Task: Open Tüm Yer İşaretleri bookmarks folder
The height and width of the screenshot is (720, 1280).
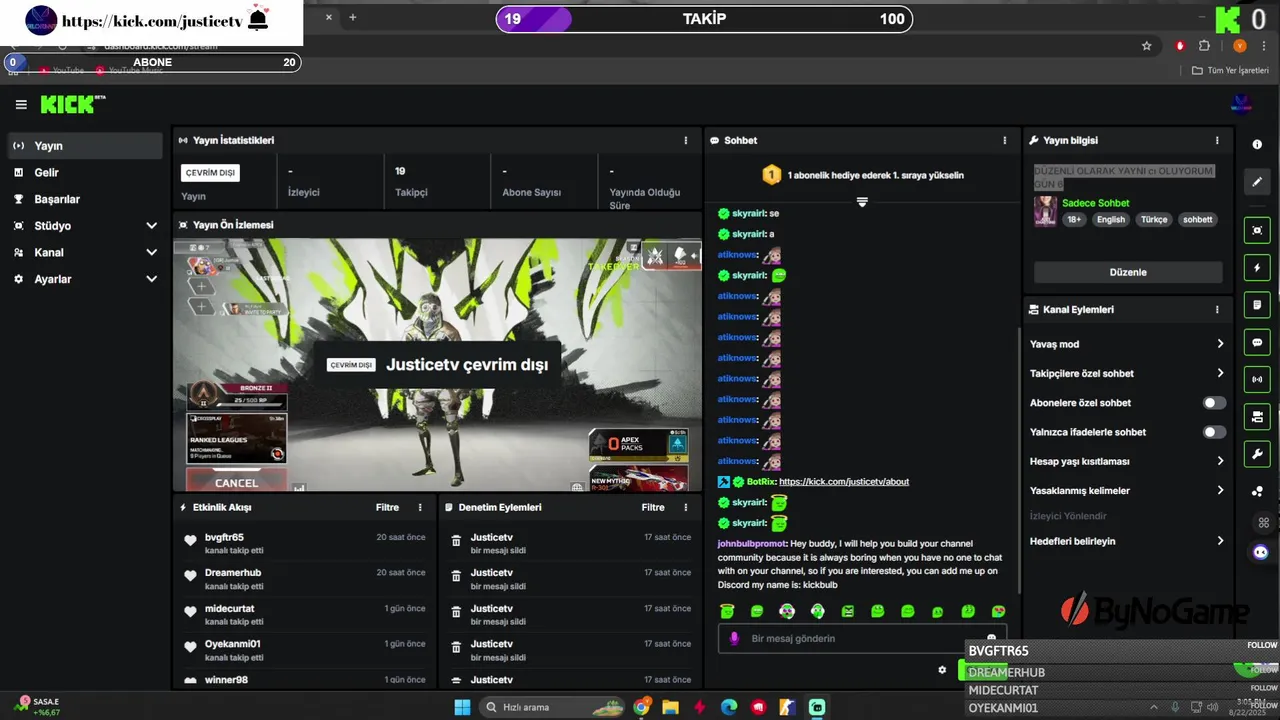Action: [1231, 70]
